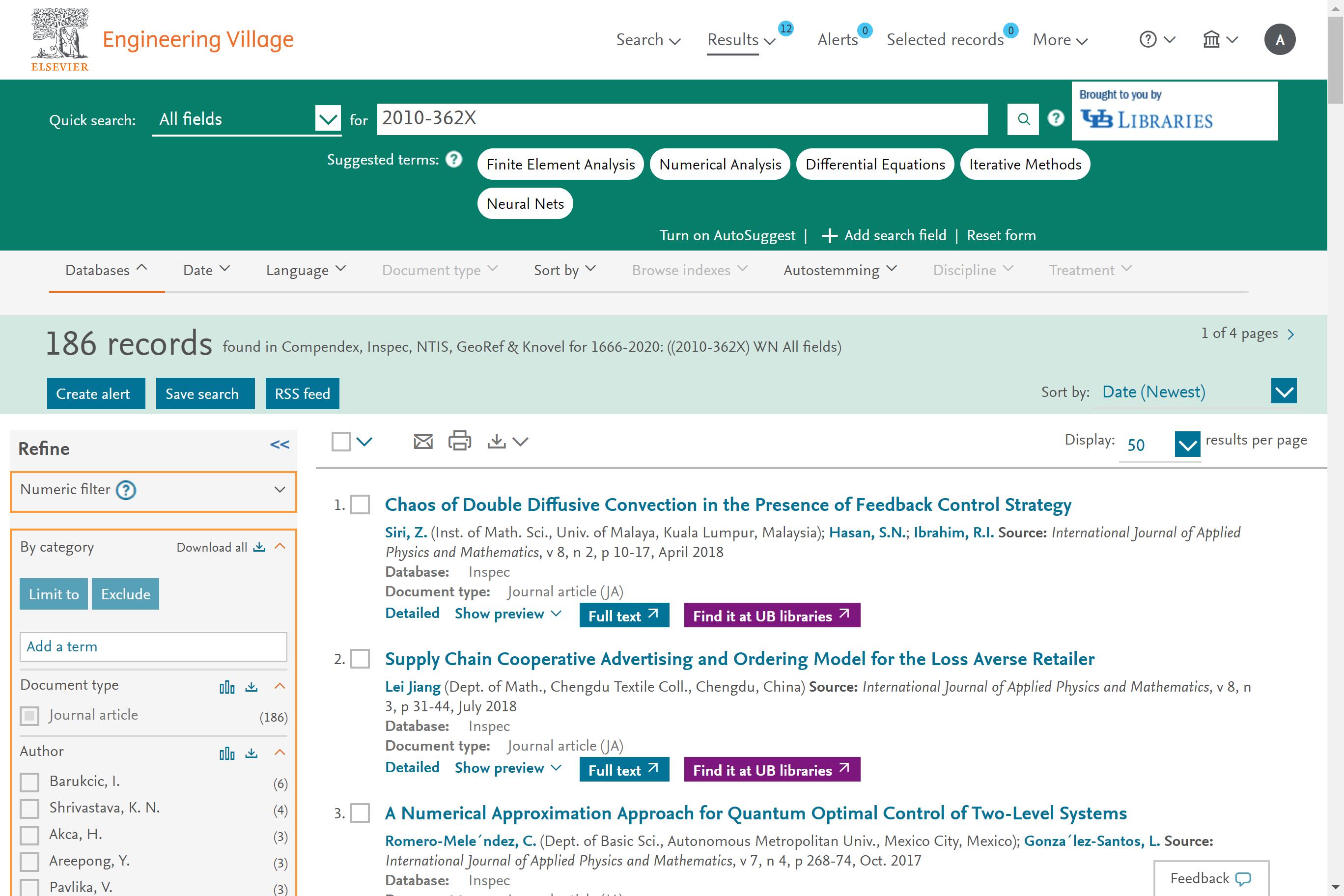Open Full text for record 1

pyautogui.click(x=624, y=616)
